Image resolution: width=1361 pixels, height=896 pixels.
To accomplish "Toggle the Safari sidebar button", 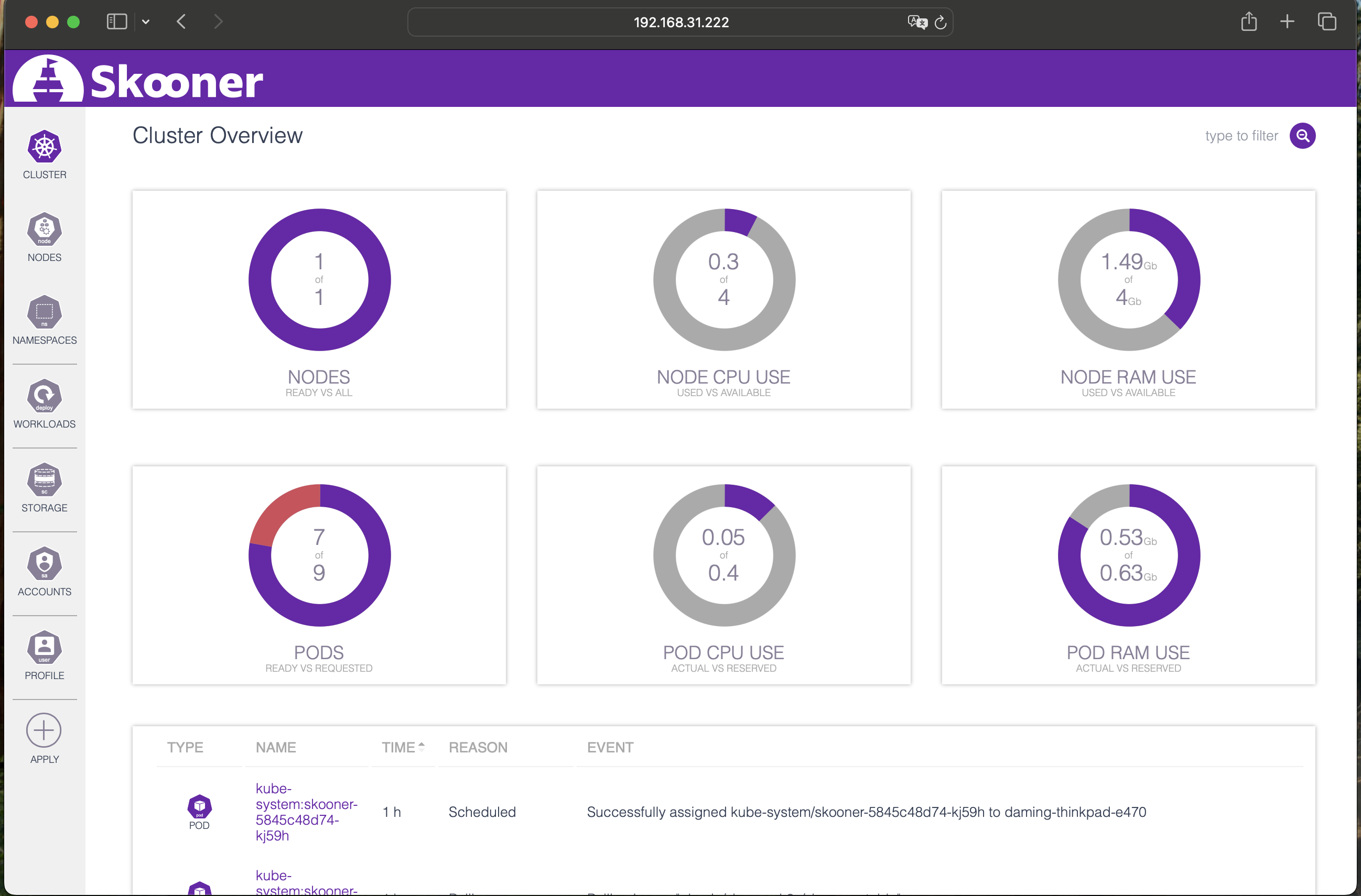I will coord(117,21).
